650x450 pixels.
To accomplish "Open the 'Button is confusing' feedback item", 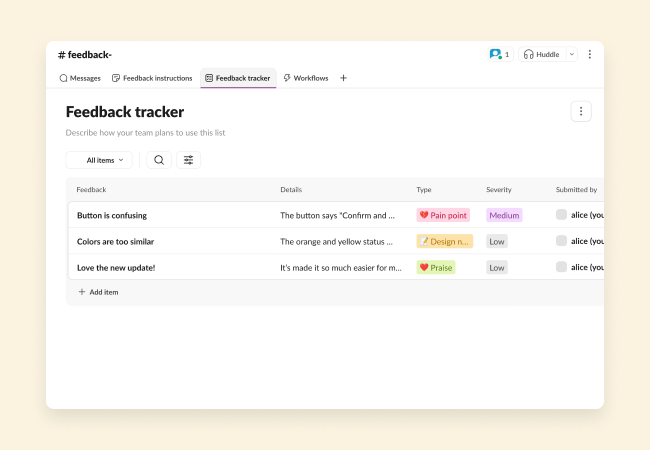I will point(113,215).
